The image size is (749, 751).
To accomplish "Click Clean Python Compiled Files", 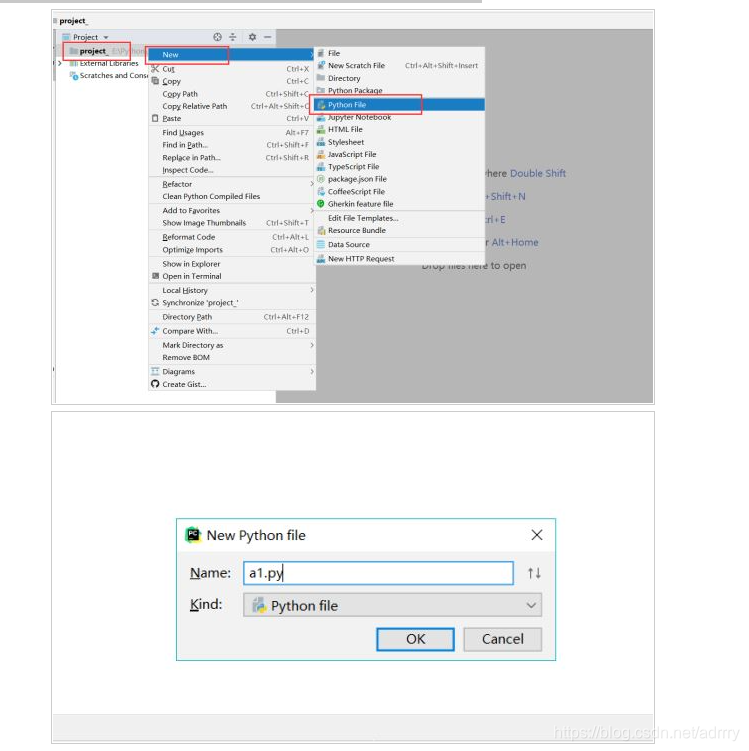I will tap(231, 196).
